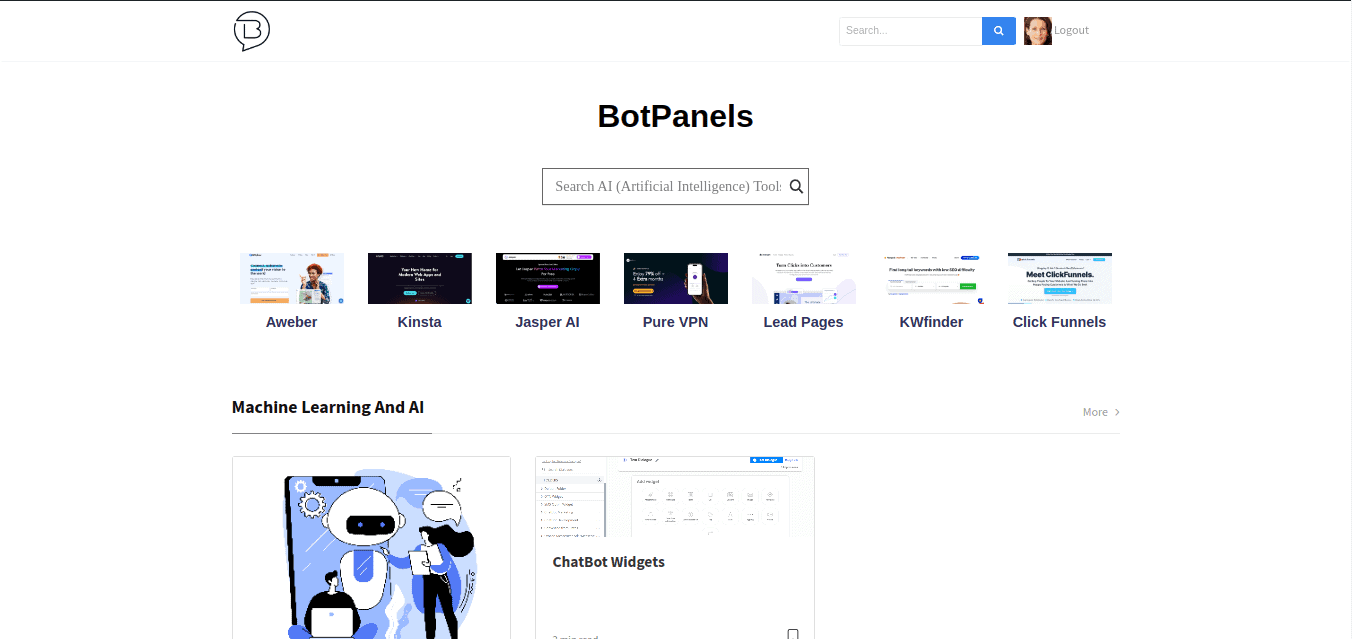Open the Click Funnels screenshot thumbnail

point(1060,278)
